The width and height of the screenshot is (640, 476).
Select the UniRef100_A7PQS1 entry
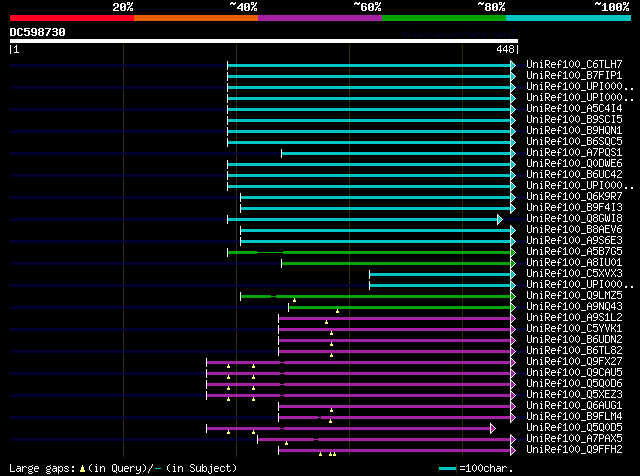pyautogui.click(x=574, y=153)
